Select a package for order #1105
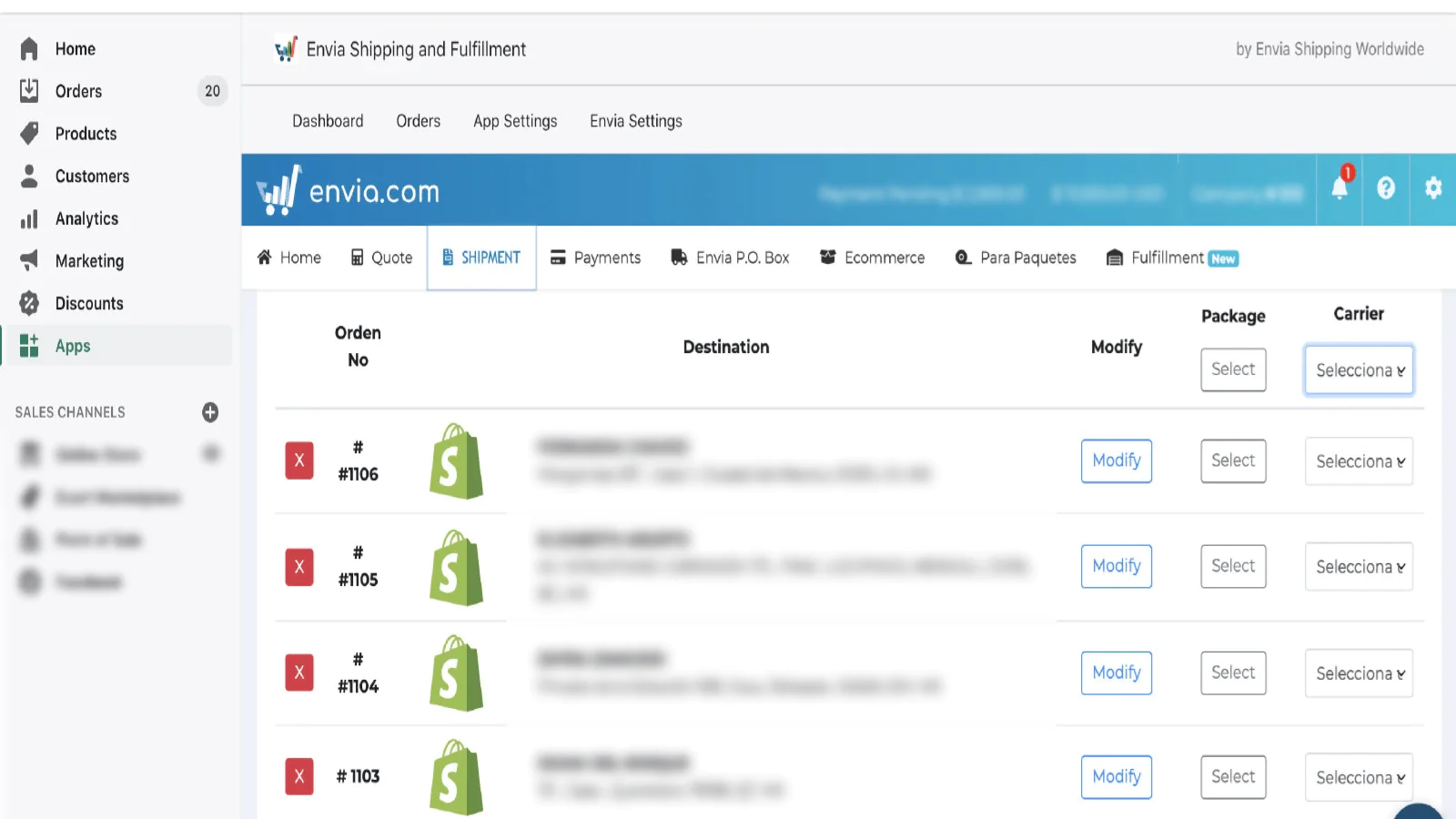The width and height of the screenshot is (1456, 819). coord(1233,566)
